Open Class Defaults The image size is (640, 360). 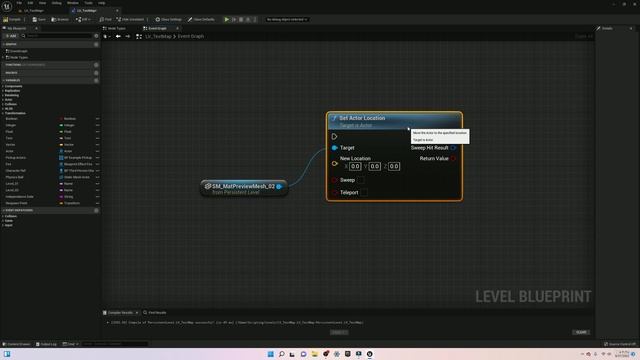tap(201, 19)
